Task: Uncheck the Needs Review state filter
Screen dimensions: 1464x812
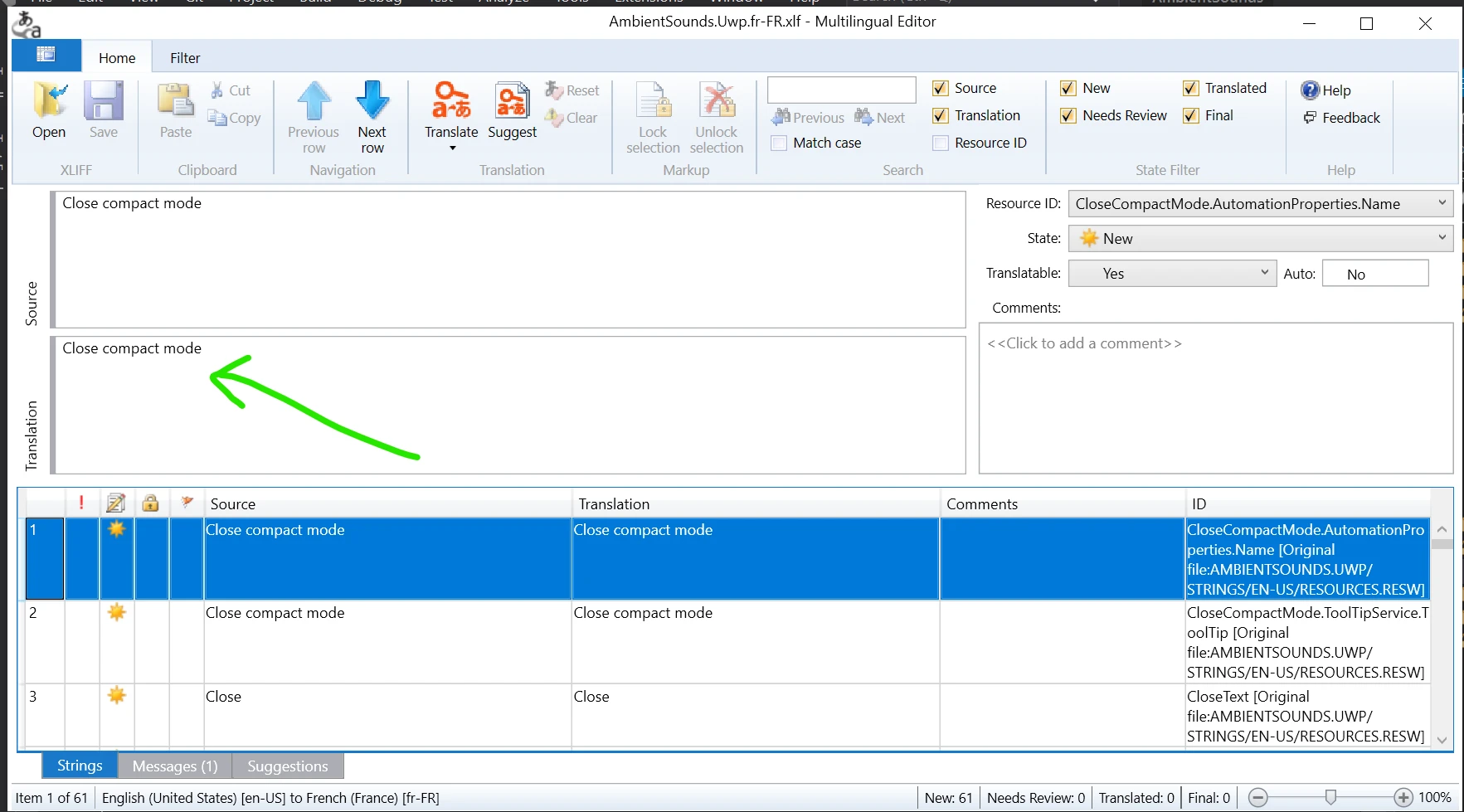Action: pos(1068,115)
